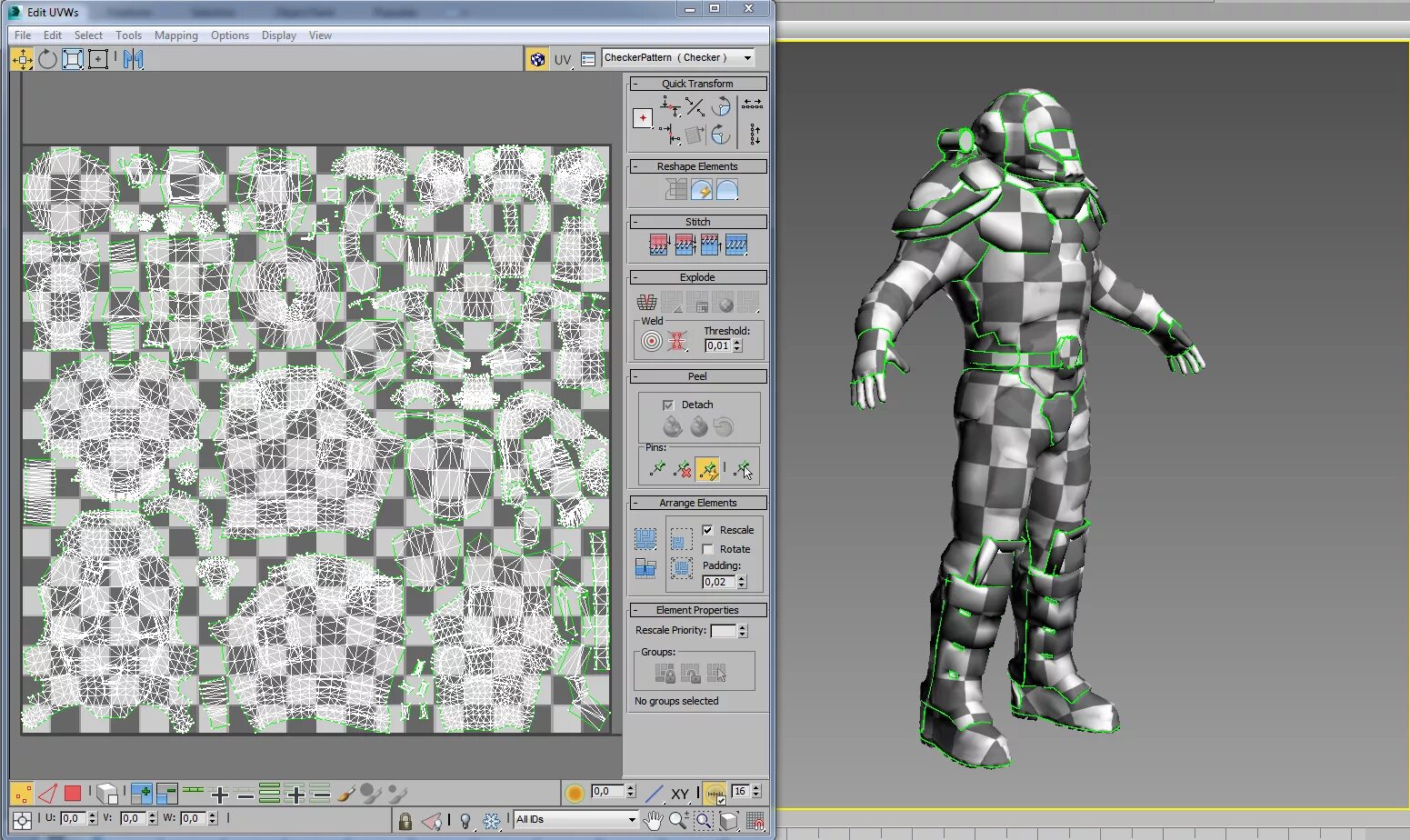Click the Relax Until Flat icon
The image size is (1410, 840).
tap(701, 190)
